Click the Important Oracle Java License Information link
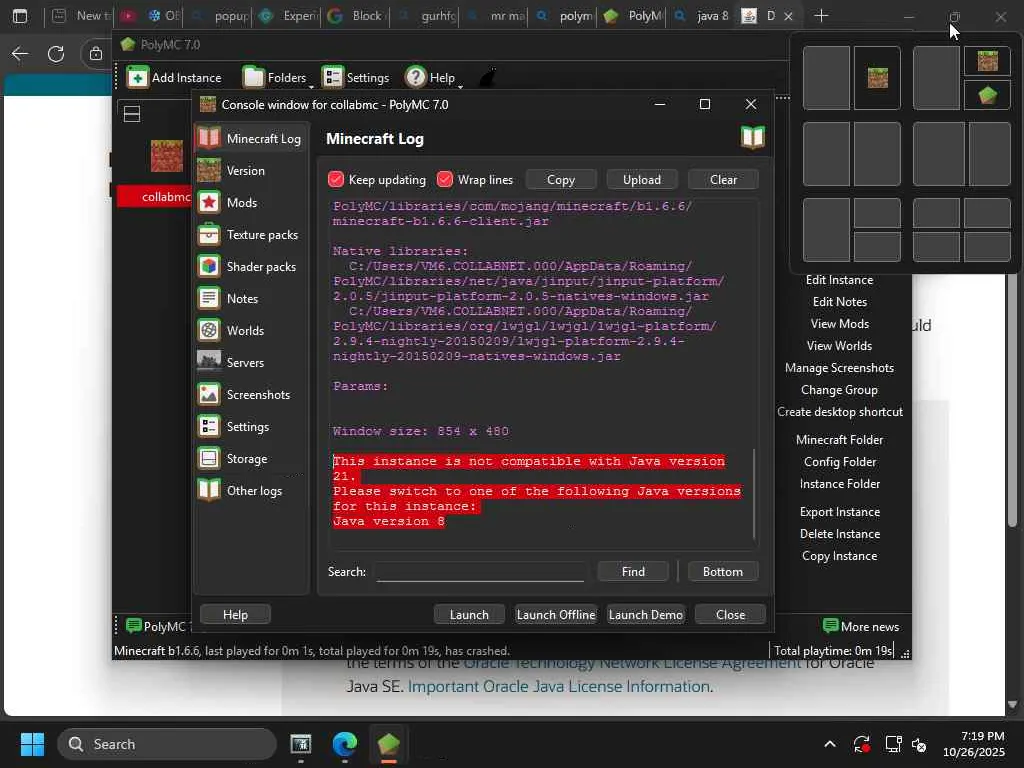 (x=559, y=686)
